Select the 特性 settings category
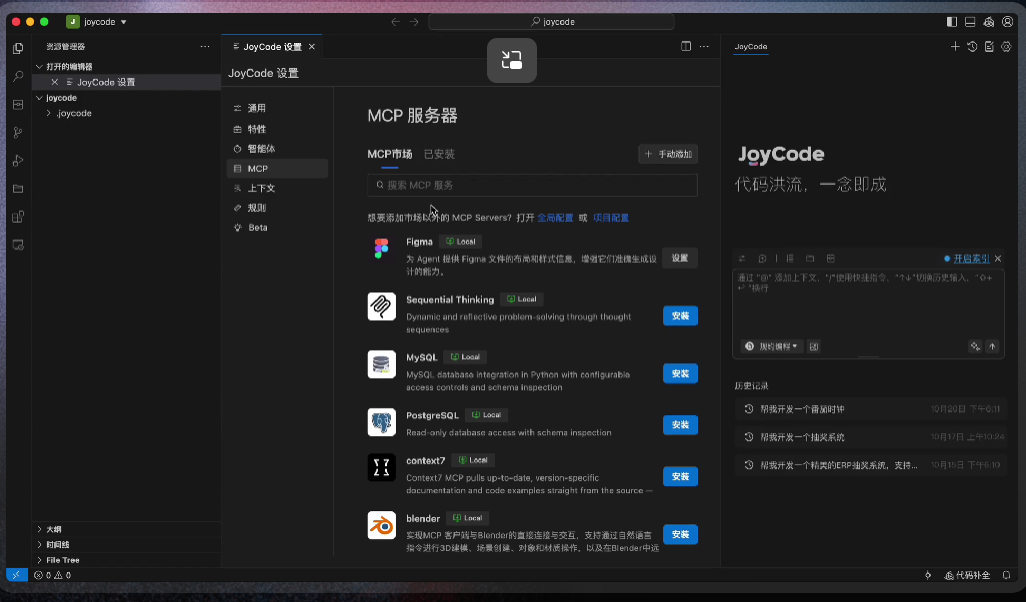The image size is (1026, 602). (x=277, y=129)
